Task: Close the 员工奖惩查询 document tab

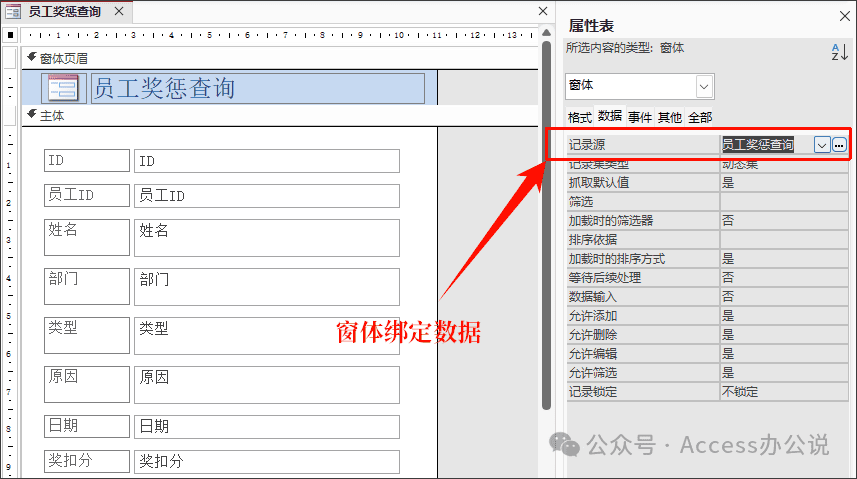Action: pos(119,11)
